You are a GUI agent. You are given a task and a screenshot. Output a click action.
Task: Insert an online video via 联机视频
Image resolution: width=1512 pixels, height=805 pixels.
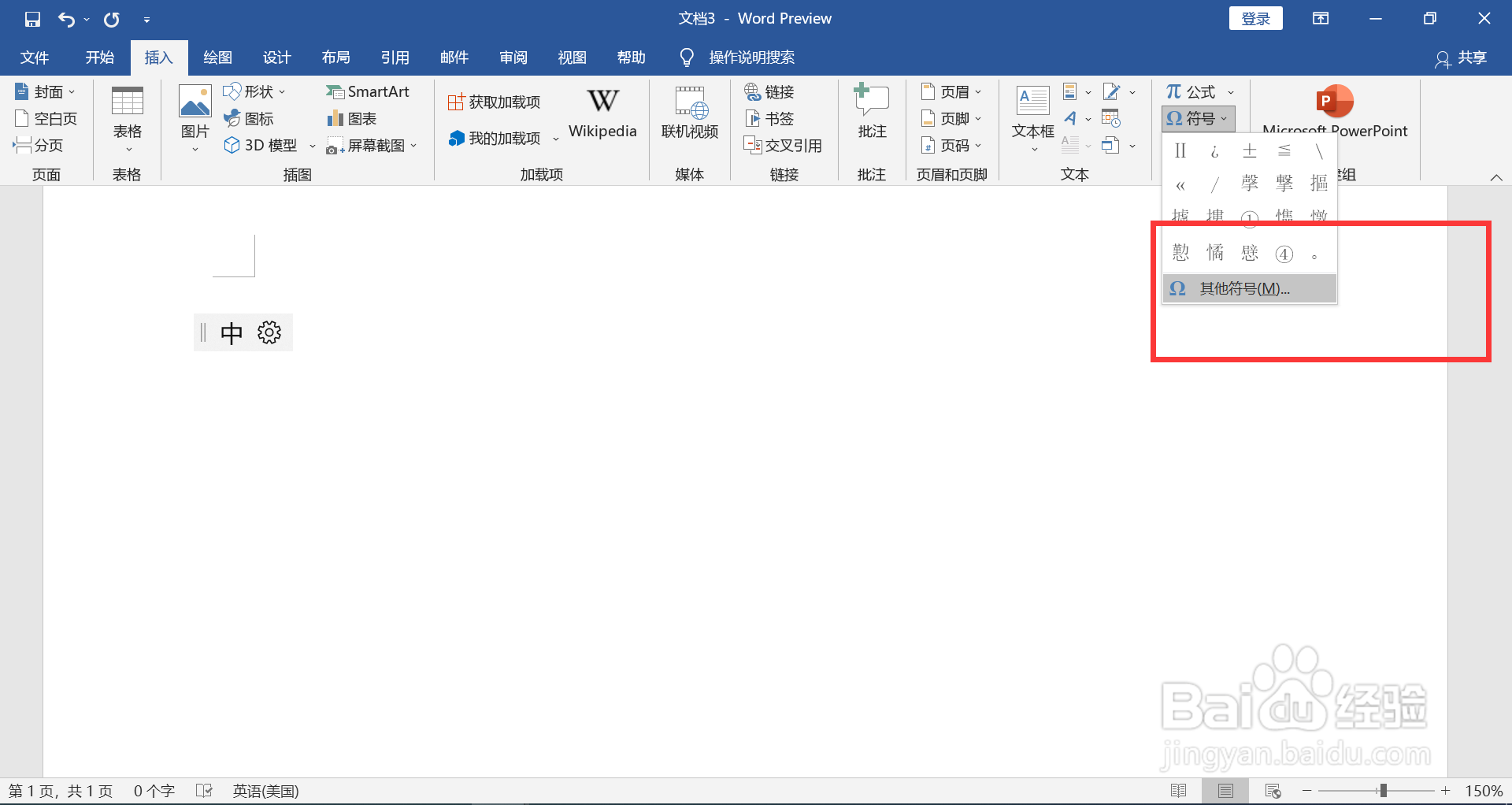click(x=689, y=114)
